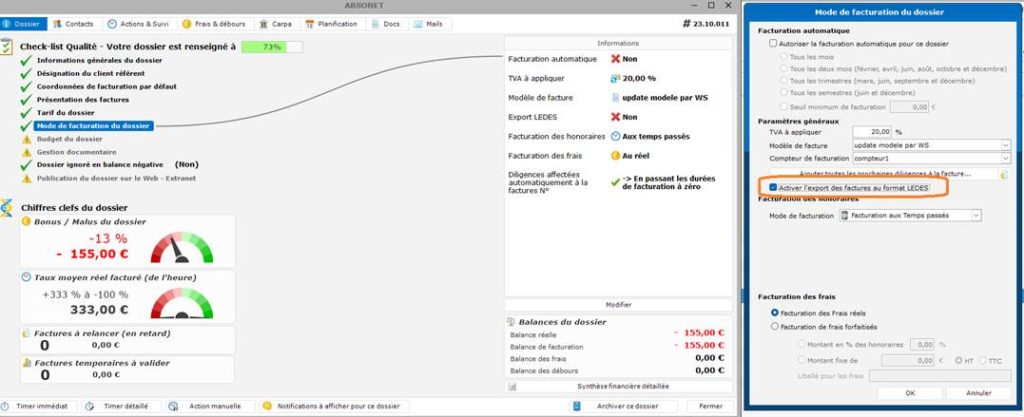The image size is (1024, 417).
Task: Click the Timer détaillé icon
Action: pos(89,407)
